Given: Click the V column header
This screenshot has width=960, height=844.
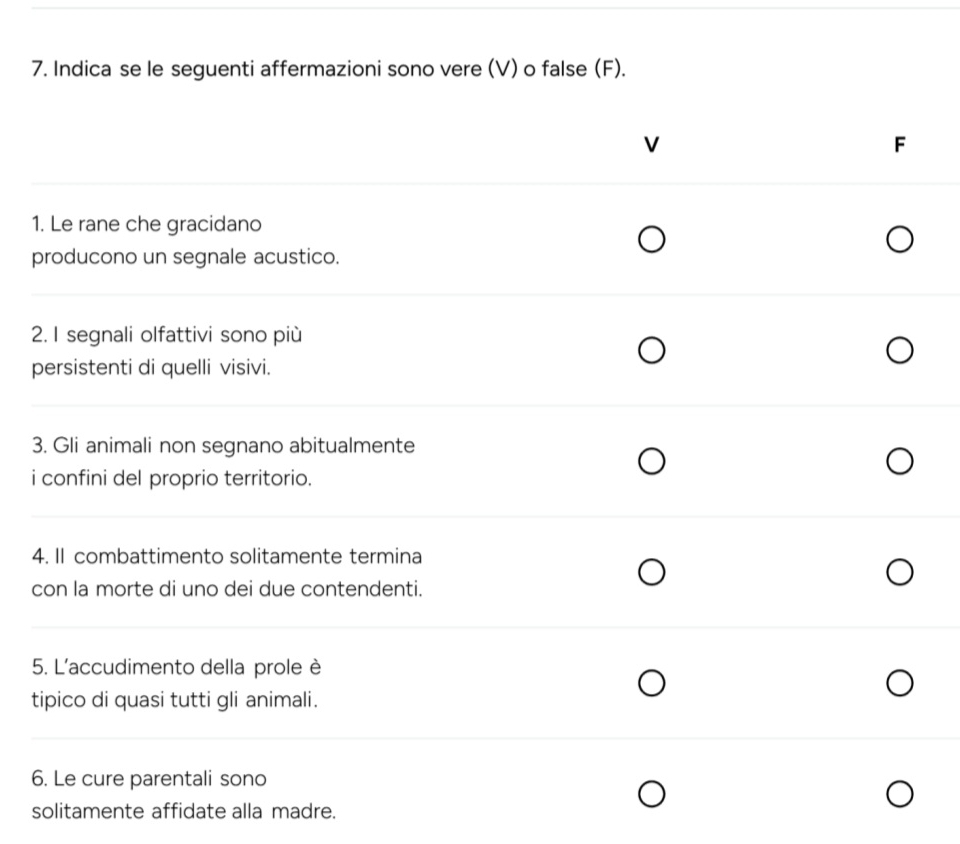Looking at the screenshot, I should coord(651,145).
